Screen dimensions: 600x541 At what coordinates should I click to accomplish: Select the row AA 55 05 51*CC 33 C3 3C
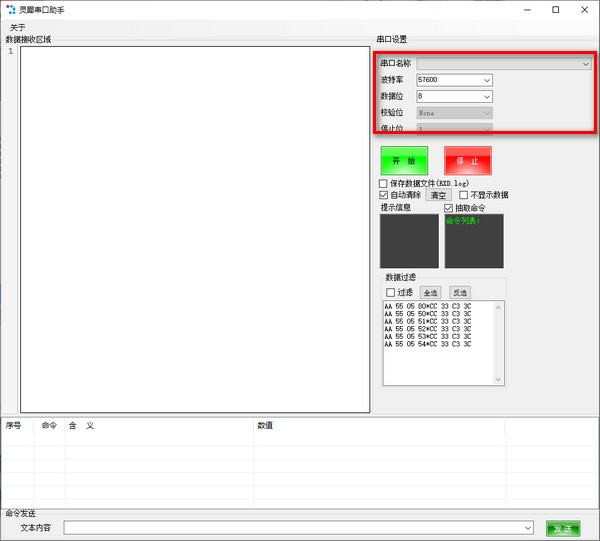[428, 321]
